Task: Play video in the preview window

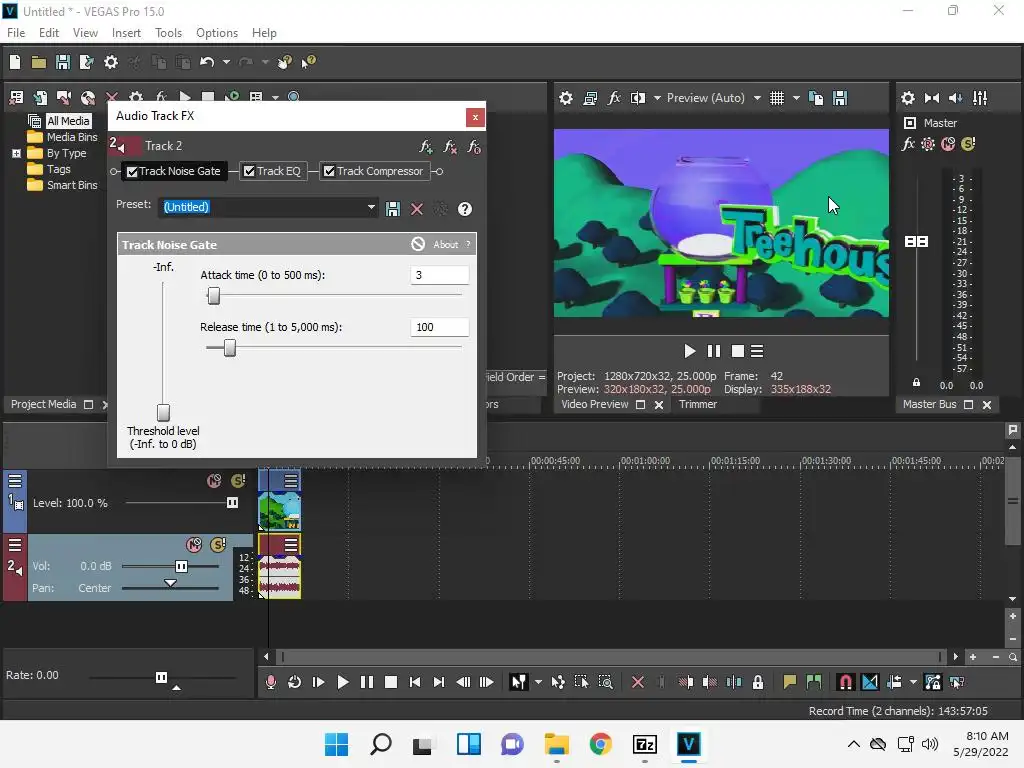Action: click(x=689, y=351)
